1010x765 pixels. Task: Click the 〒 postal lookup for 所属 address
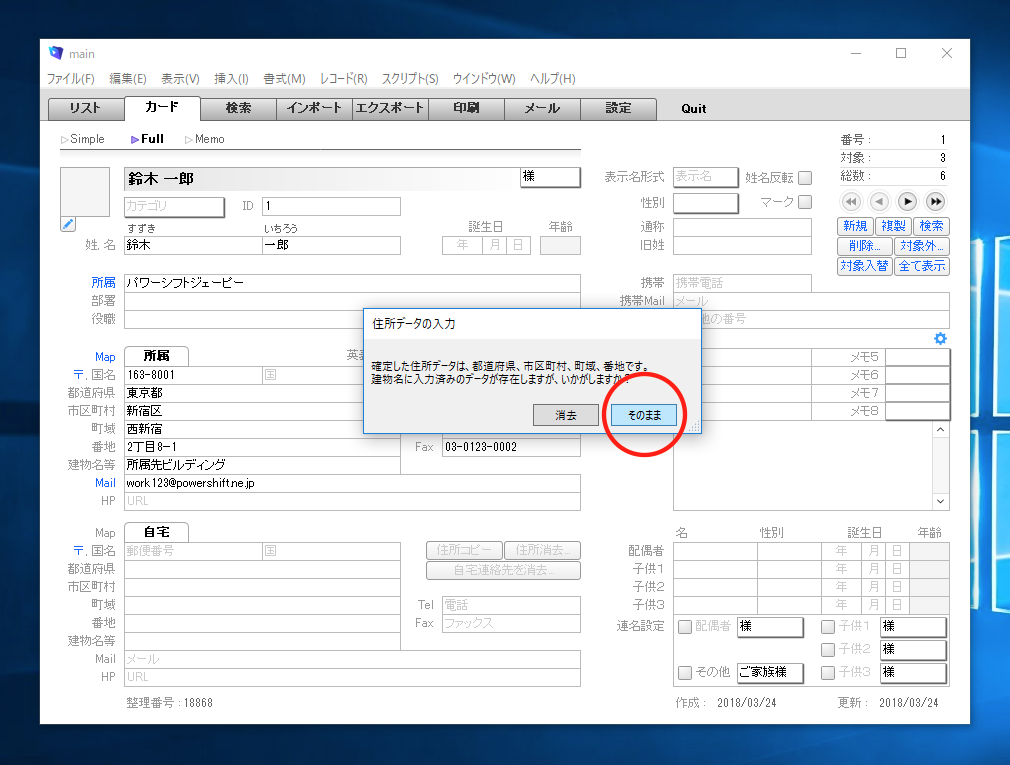(78, 375)
